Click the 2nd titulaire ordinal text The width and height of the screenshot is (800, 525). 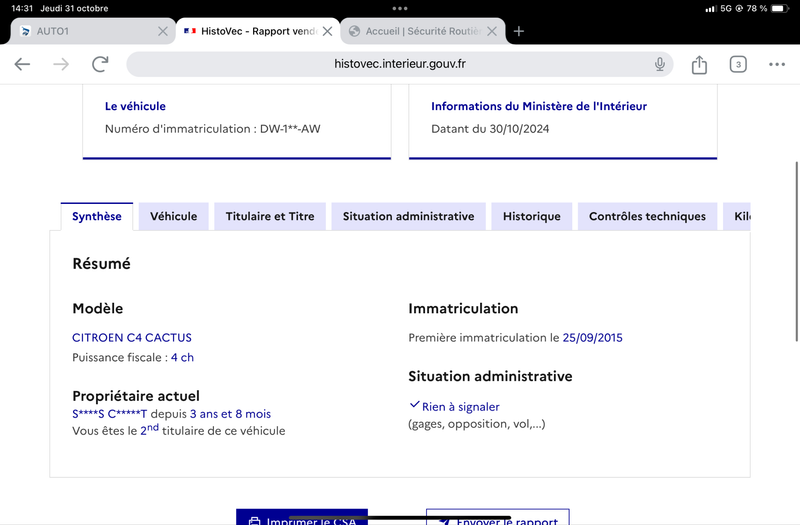pyautogui.click(x=149, y=429)
